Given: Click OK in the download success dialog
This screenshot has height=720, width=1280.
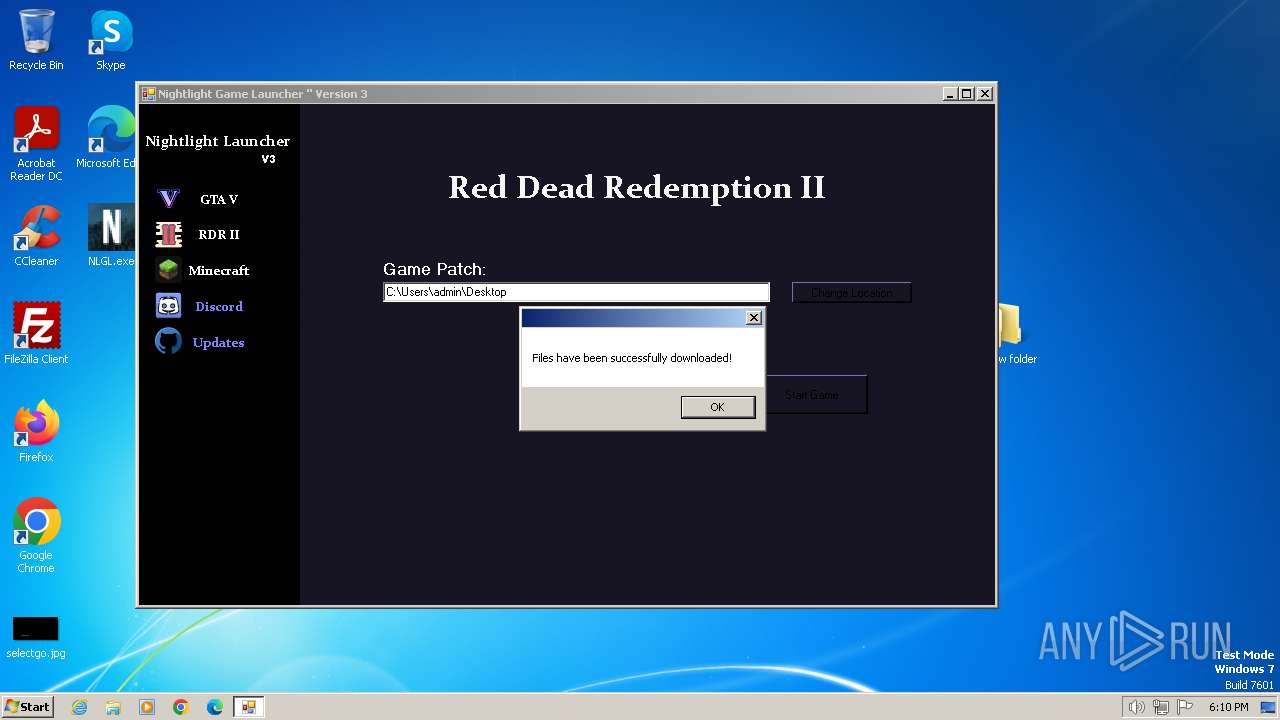Looking at the screenshot, I should [717, 407].
